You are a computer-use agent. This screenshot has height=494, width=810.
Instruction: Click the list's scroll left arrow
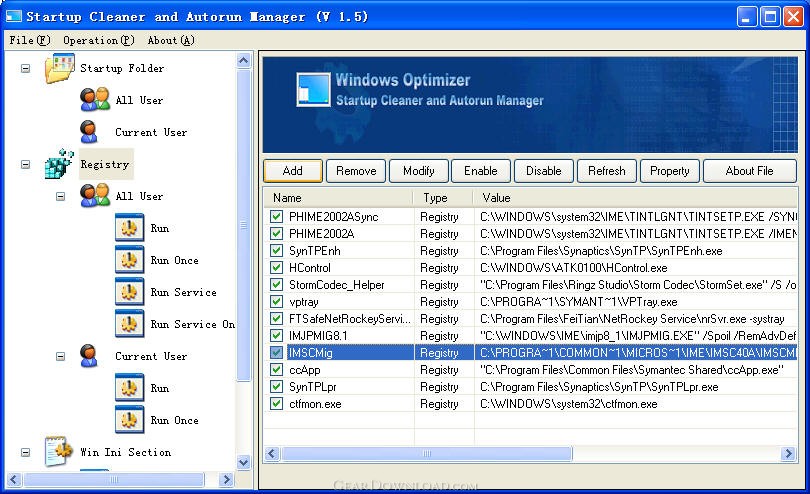[x=272, y=454]
